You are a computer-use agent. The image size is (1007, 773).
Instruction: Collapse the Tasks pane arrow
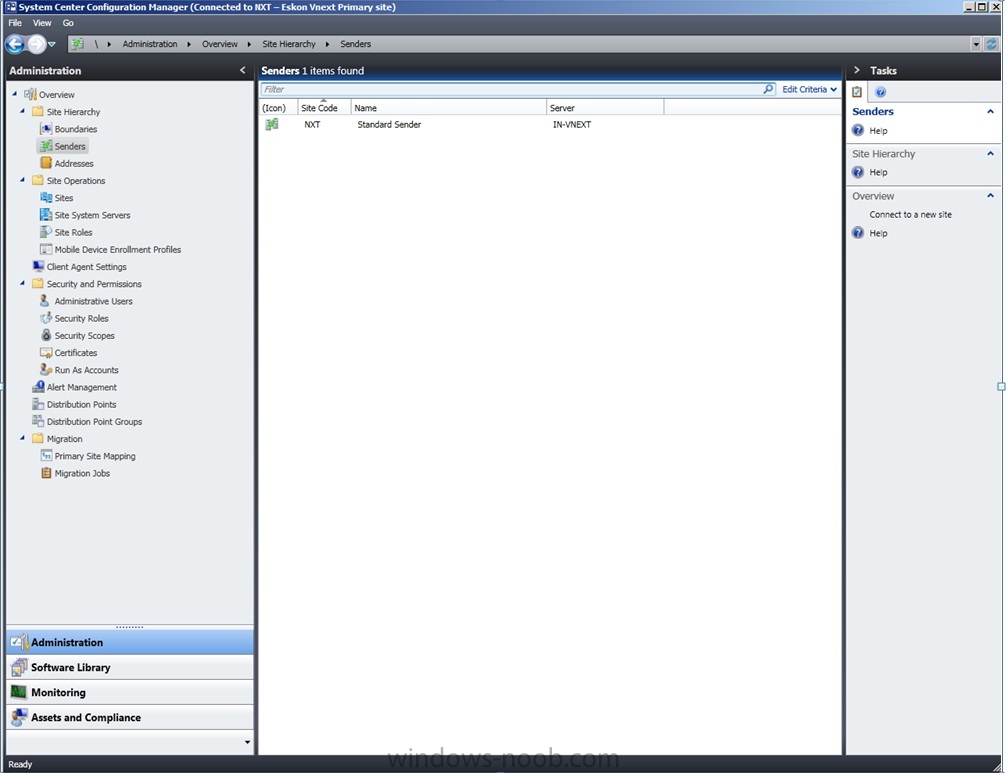(857, 70)
